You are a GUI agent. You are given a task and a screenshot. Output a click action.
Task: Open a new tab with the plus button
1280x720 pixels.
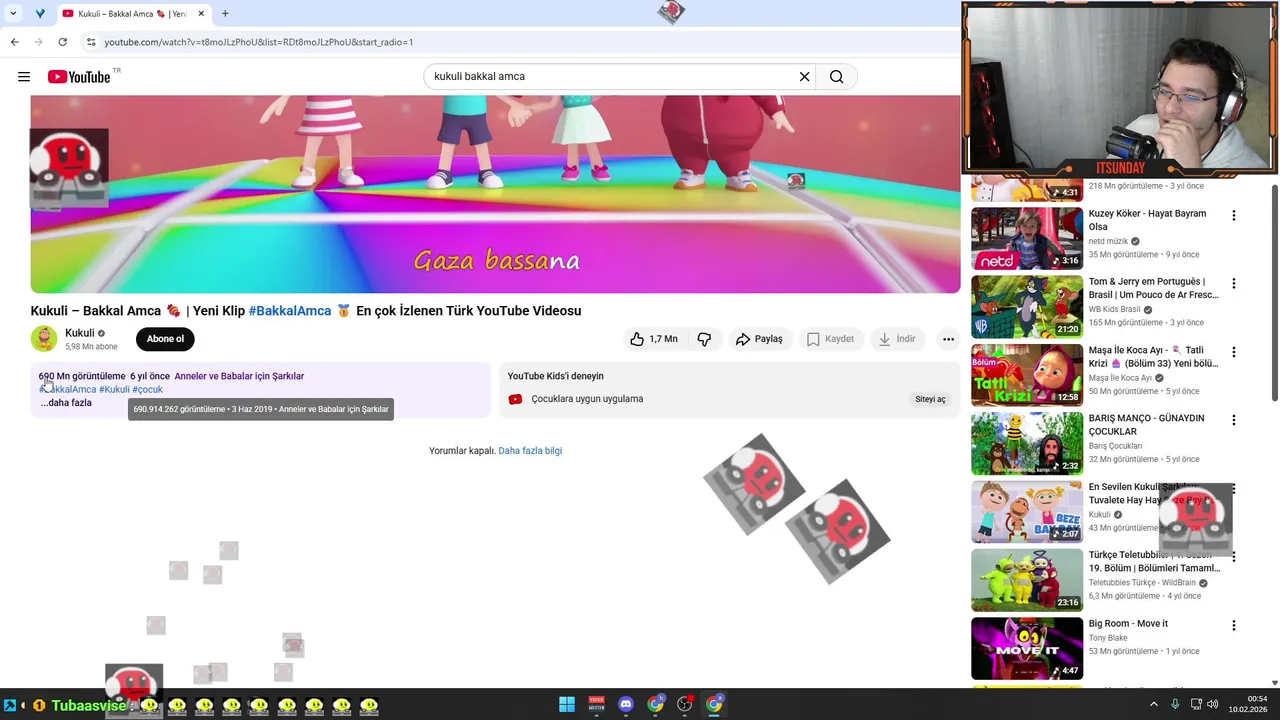click(225, 14)
